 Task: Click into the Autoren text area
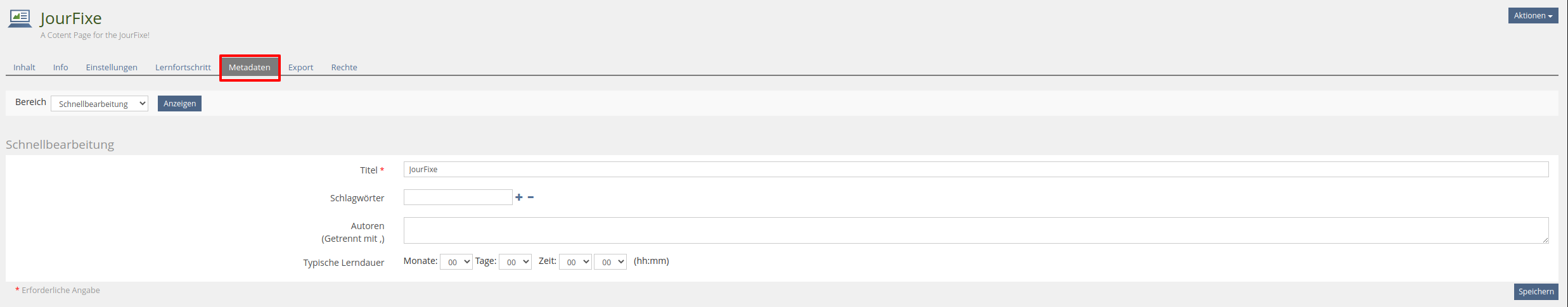click(x=976, y=230)
